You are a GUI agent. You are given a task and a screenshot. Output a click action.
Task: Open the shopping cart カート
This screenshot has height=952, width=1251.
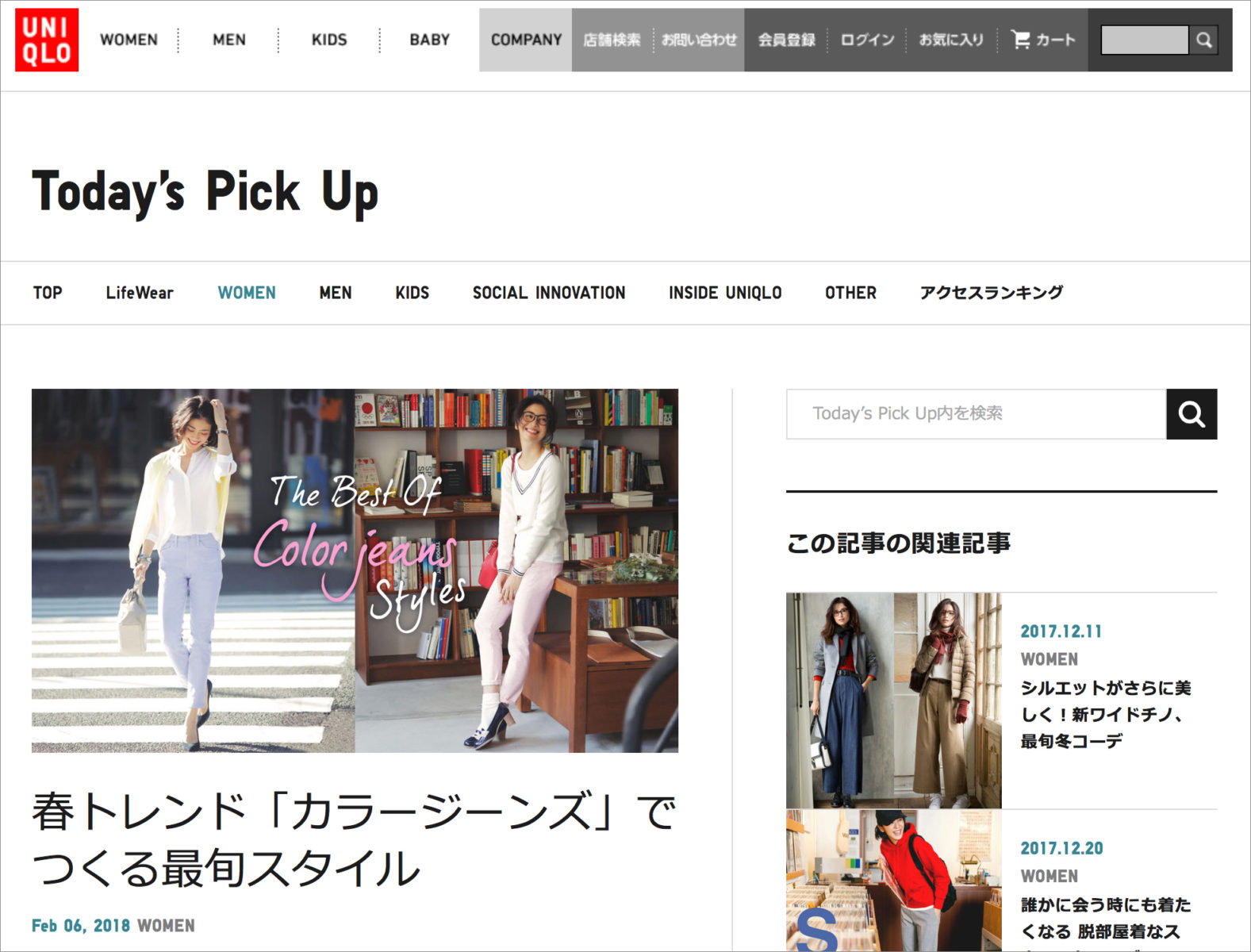[1042, 40]
